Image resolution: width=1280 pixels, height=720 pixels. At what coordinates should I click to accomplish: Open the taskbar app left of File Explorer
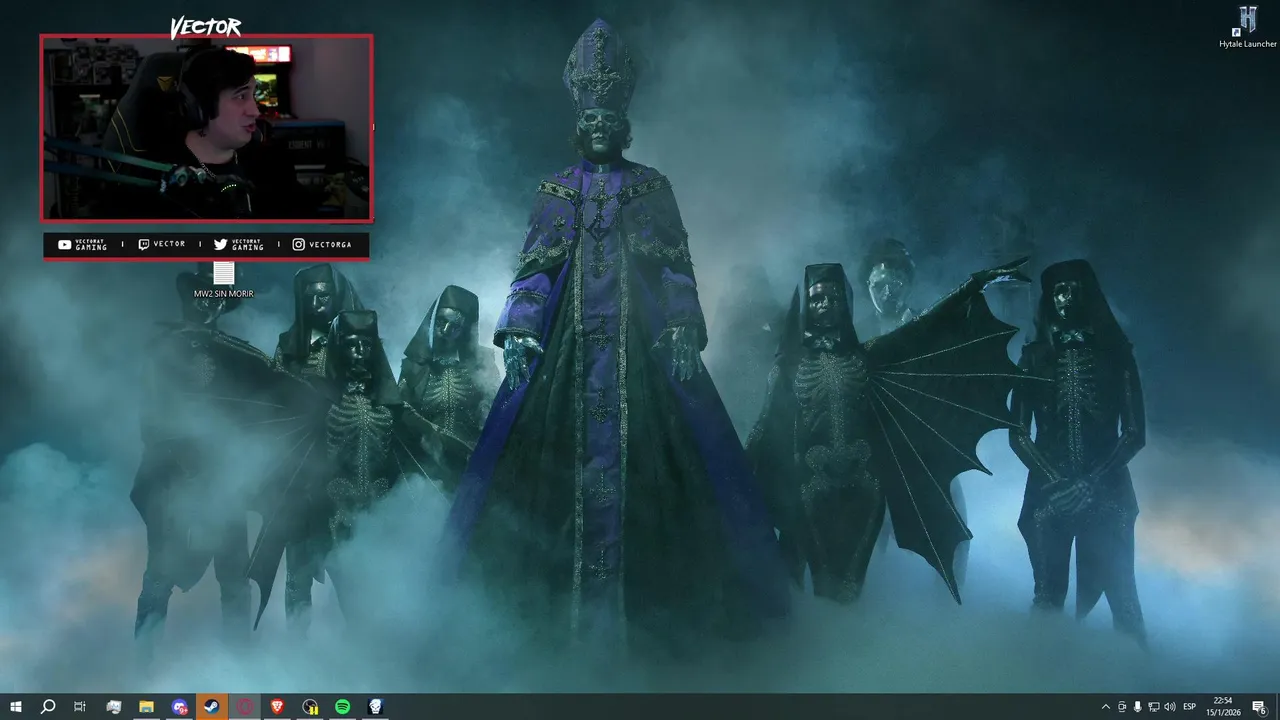[114, 707]
